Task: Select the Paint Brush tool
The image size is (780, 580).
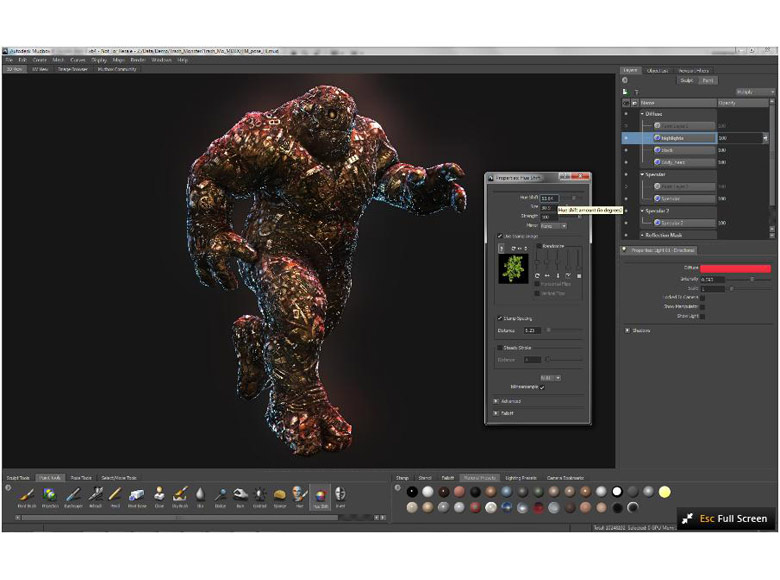Action: coord(27,495)
